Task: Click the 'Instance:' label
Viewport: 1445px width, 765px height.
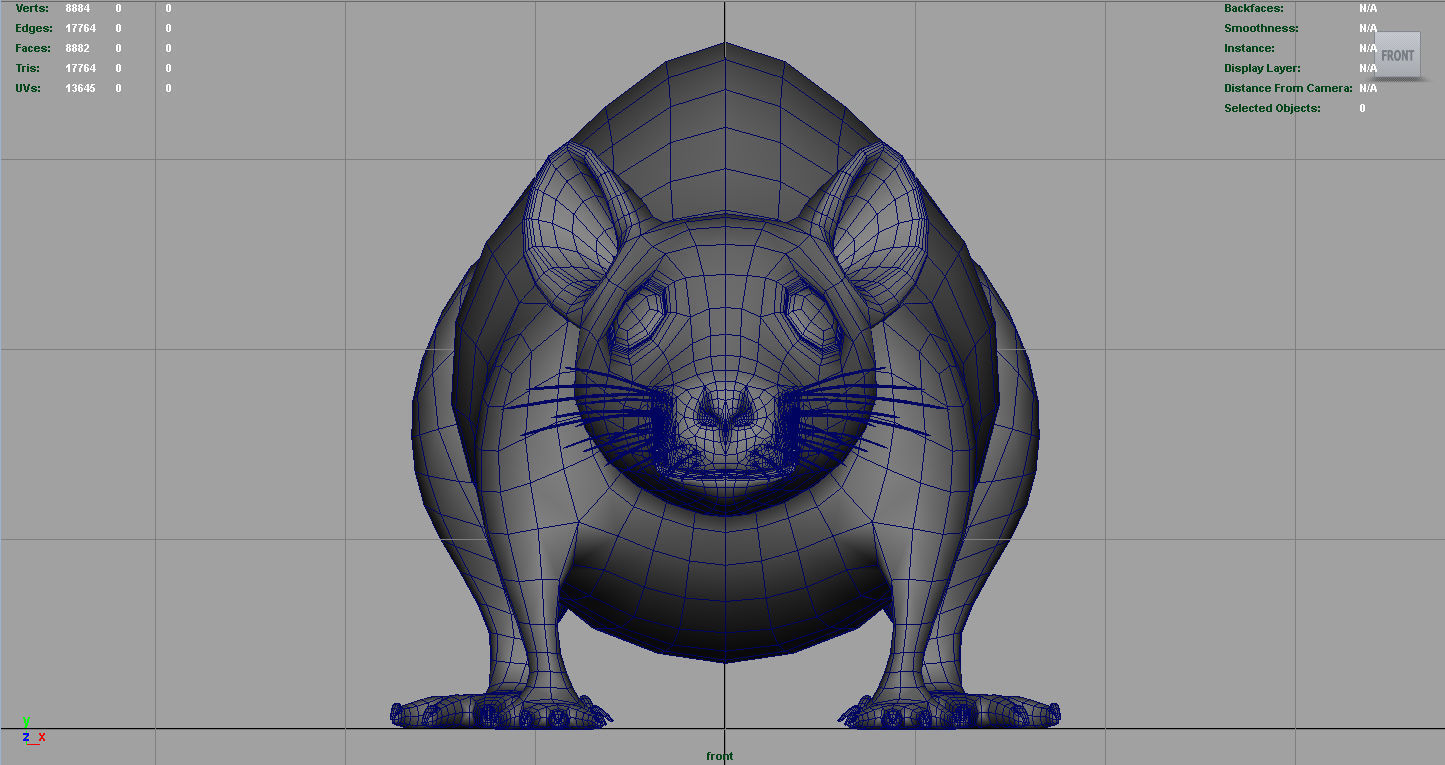Action: tap(1249, 48)
